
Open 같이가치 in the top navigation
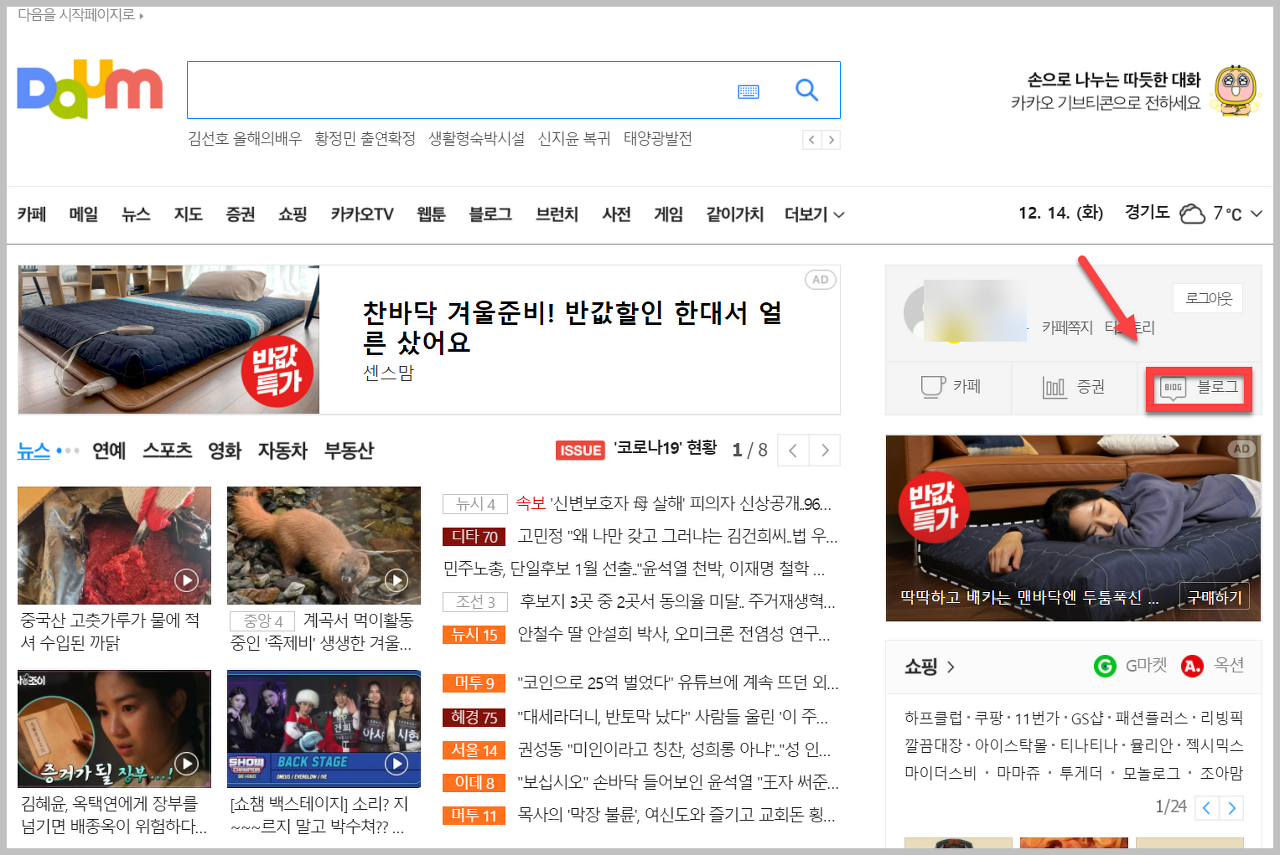tap(735, 214)
